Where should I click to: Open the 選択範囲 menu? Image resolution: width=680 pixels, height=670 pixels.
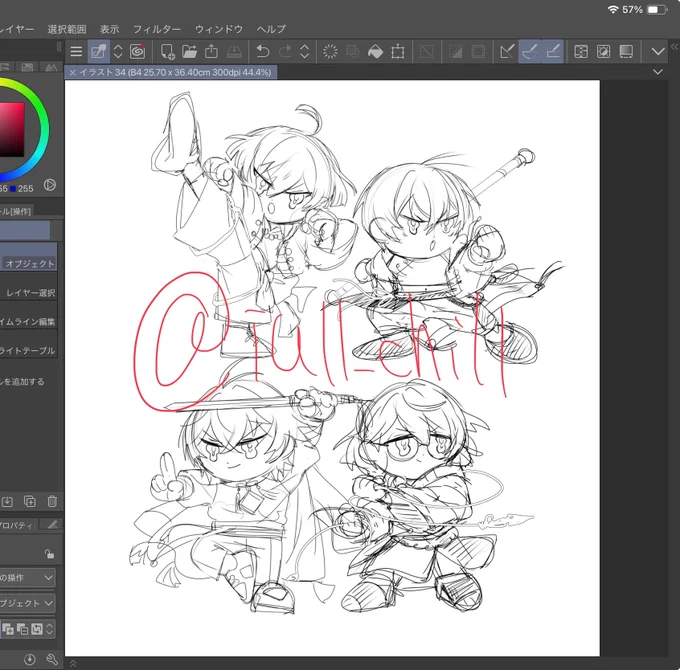pos(67,29)
